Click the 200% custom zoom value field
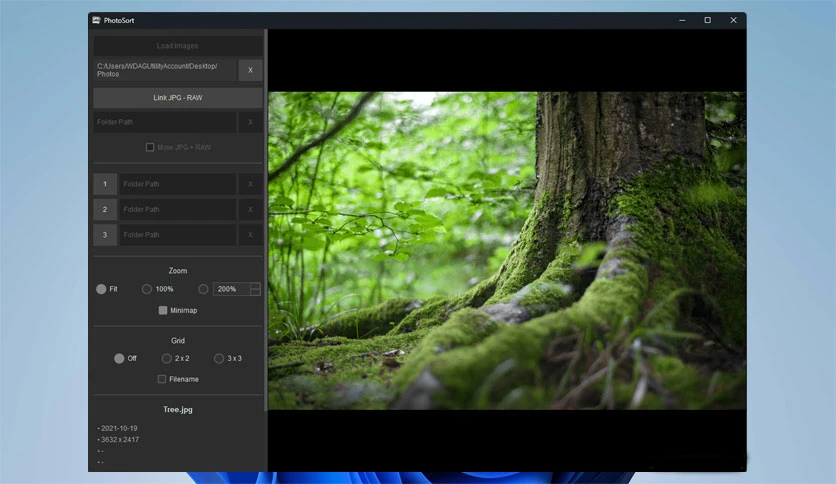The width and height of the screenshot is (836, 484). pyautogui.click(x=231, y=289)
